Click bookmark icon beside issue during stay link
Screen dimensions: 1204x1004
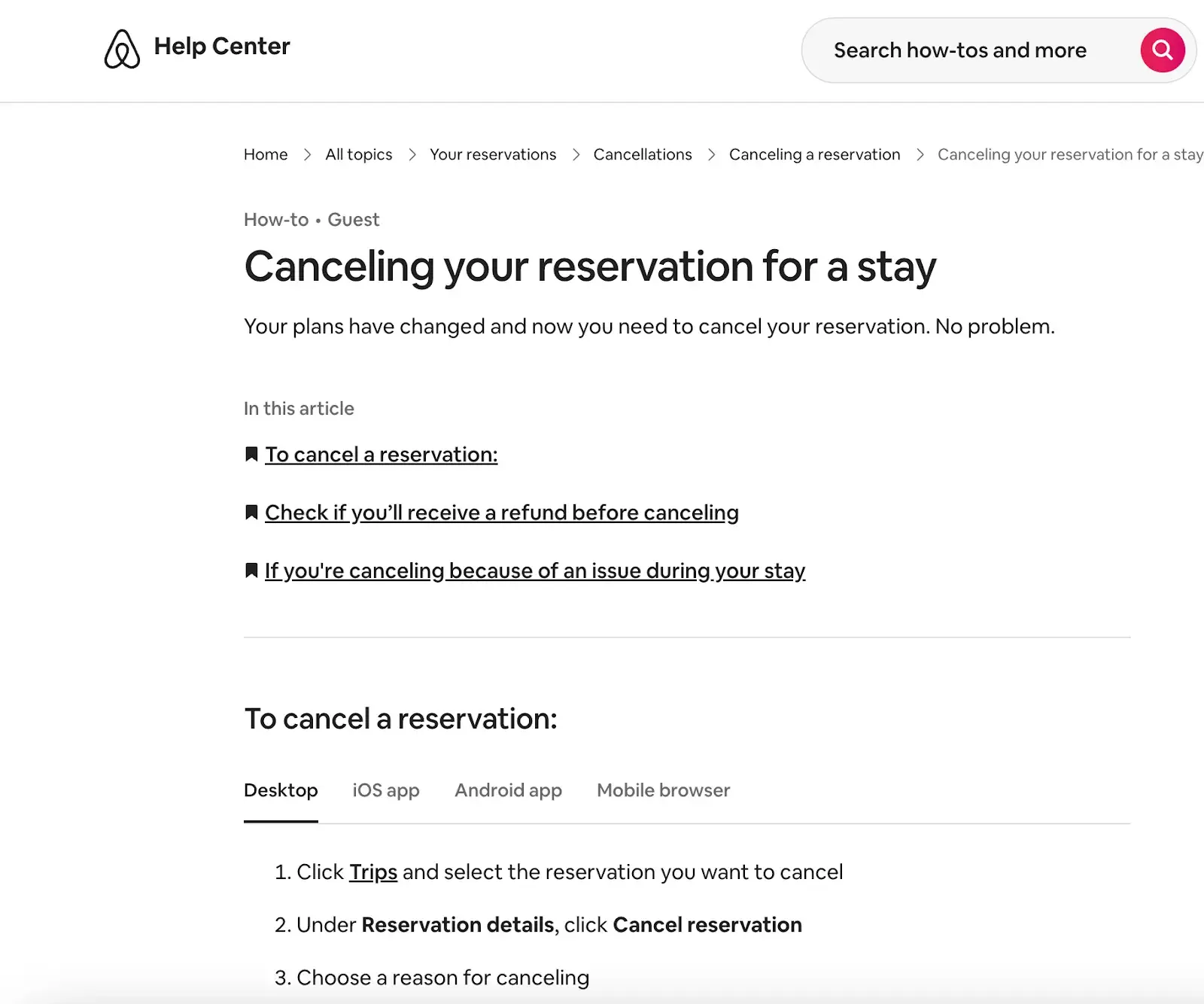251,570
